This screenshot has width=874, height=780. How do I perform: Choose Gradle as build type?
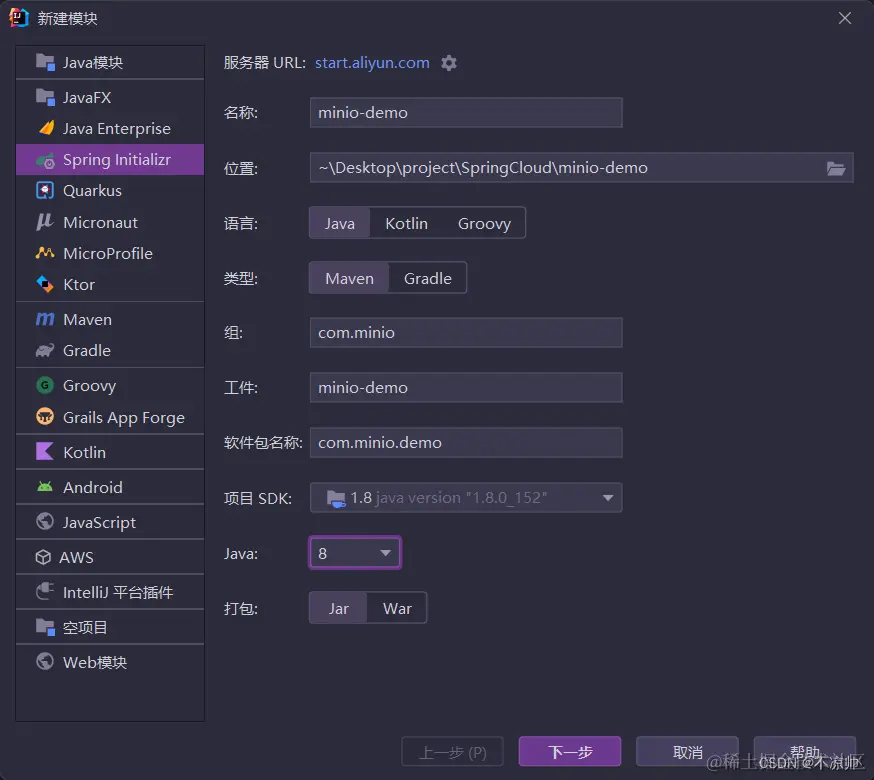[428, 278]
